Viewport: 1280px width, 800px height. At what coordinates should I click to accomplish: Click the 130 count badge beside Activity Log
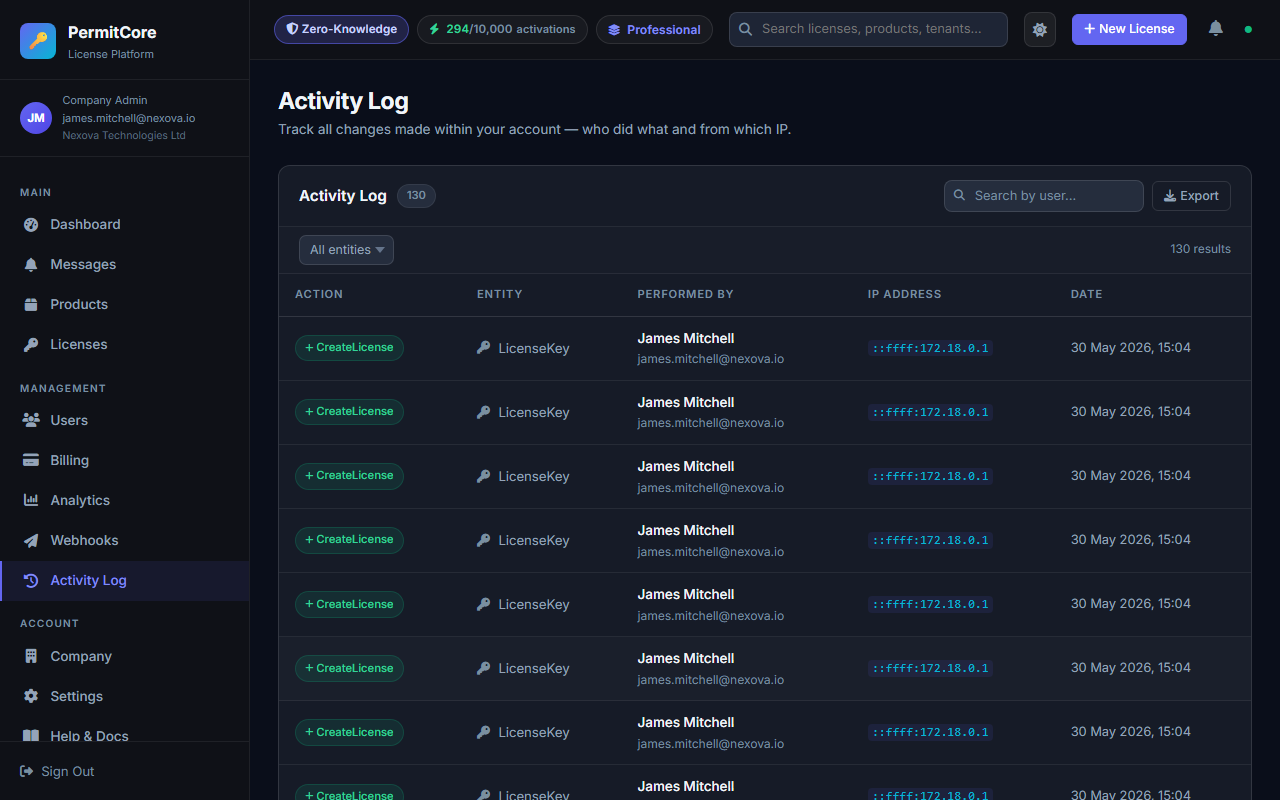pos(416,195)
